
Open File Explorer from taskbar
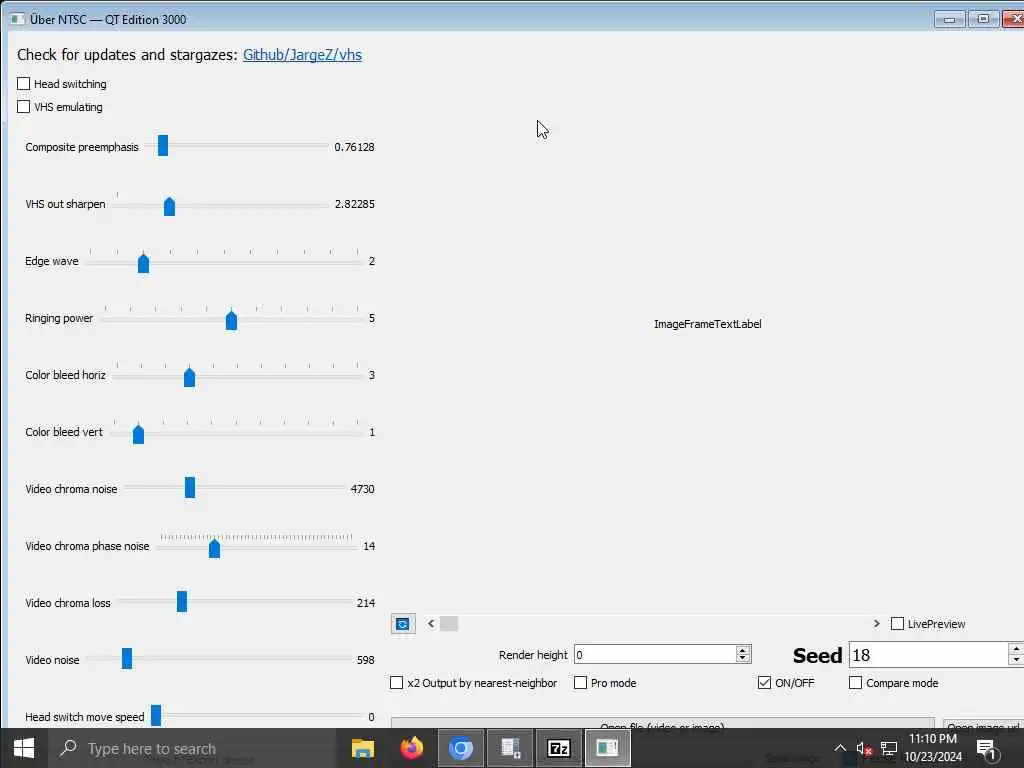362,748
